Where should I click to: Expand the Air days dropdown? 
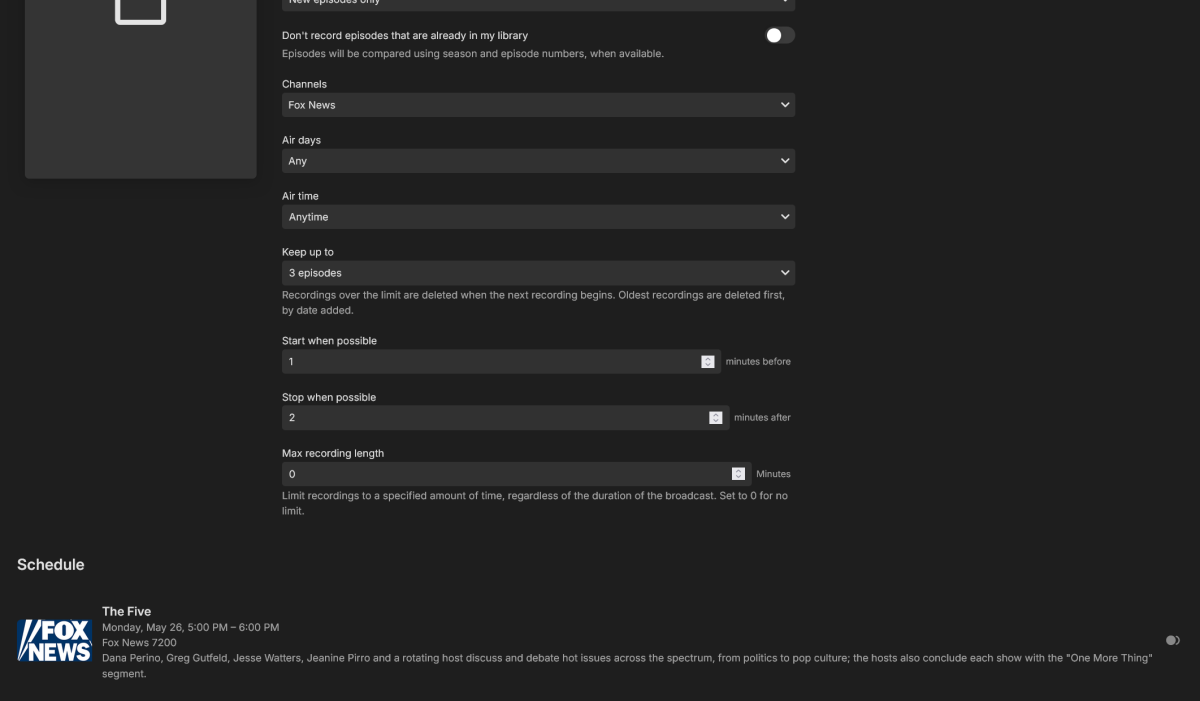[x=538, y=161]
